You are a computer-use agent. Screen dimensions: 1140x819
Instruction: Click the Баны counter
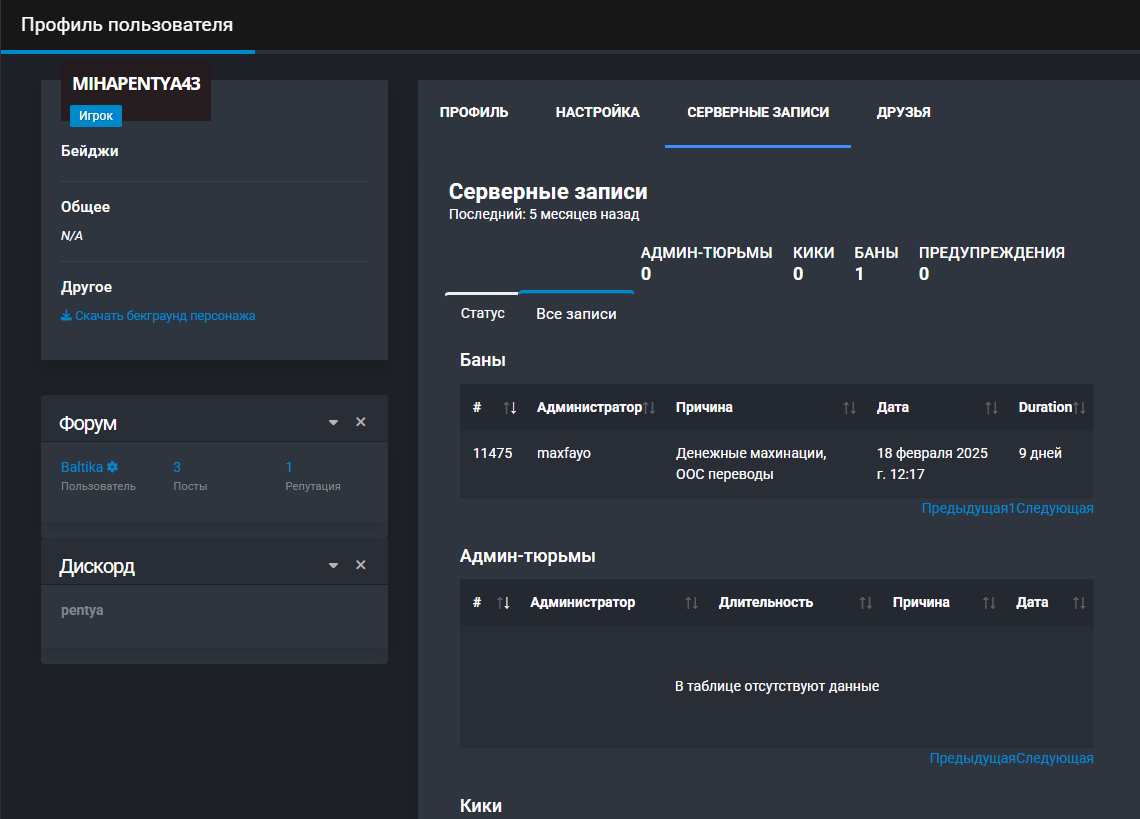[876, 263]
